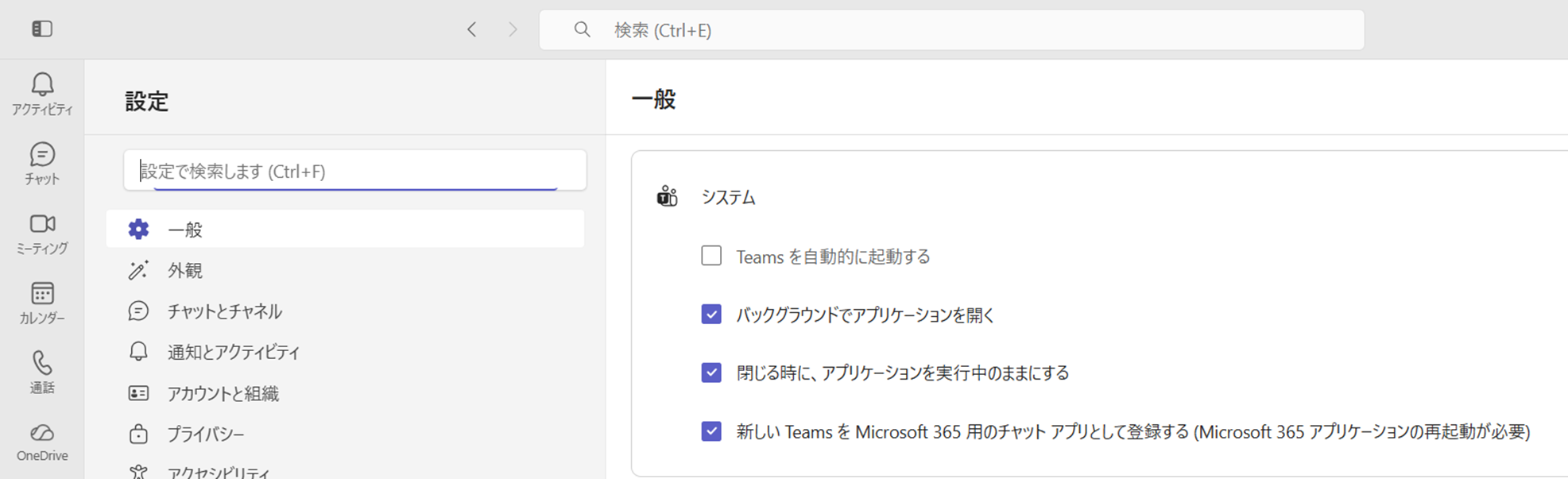Uncheck 閉じる時に、アプリケーションを実行中のままにする
The height and width of the screenshot is (479, 1568).
tap(711, 373)
